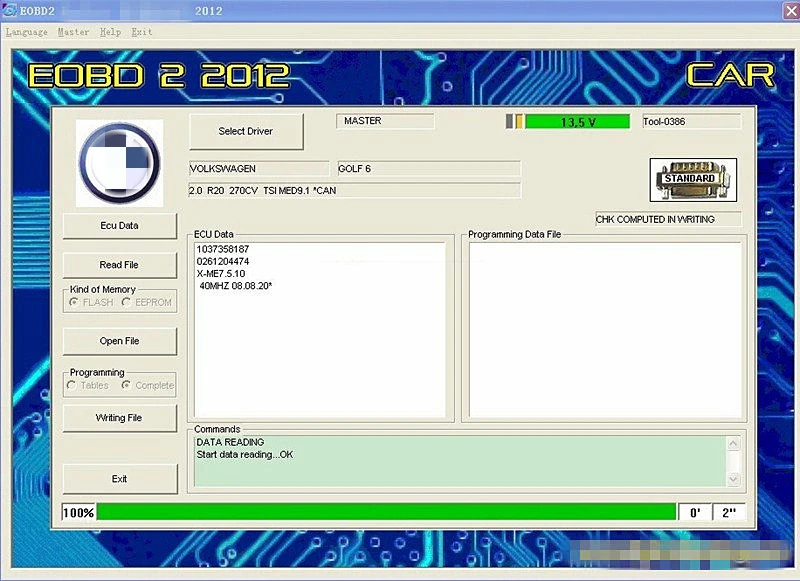Click the GOLF 6 model field

429,169
